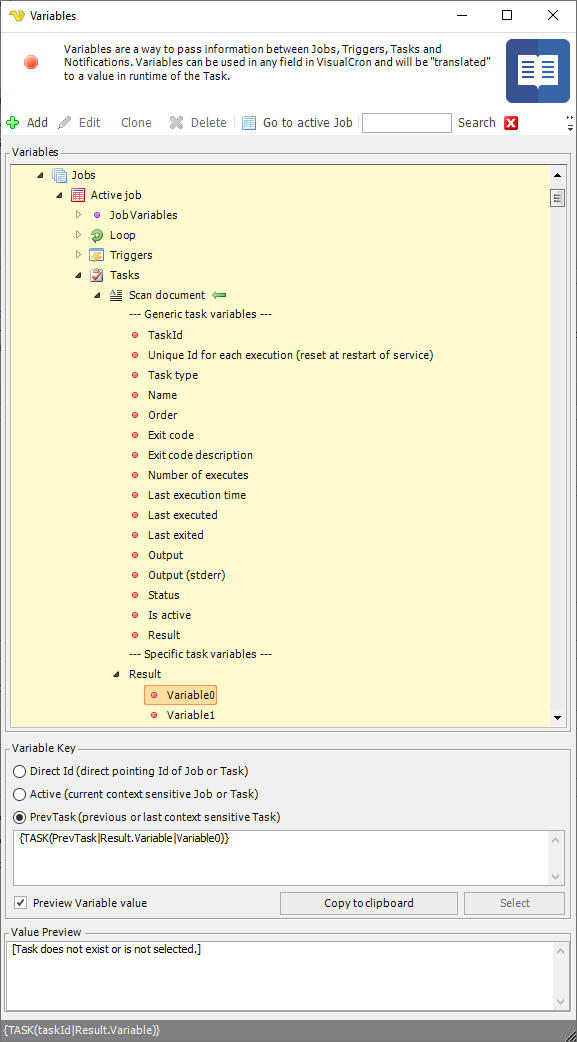Click the tree scrollbar down arrow
577x1042 pixels.
tap(557, 717)
